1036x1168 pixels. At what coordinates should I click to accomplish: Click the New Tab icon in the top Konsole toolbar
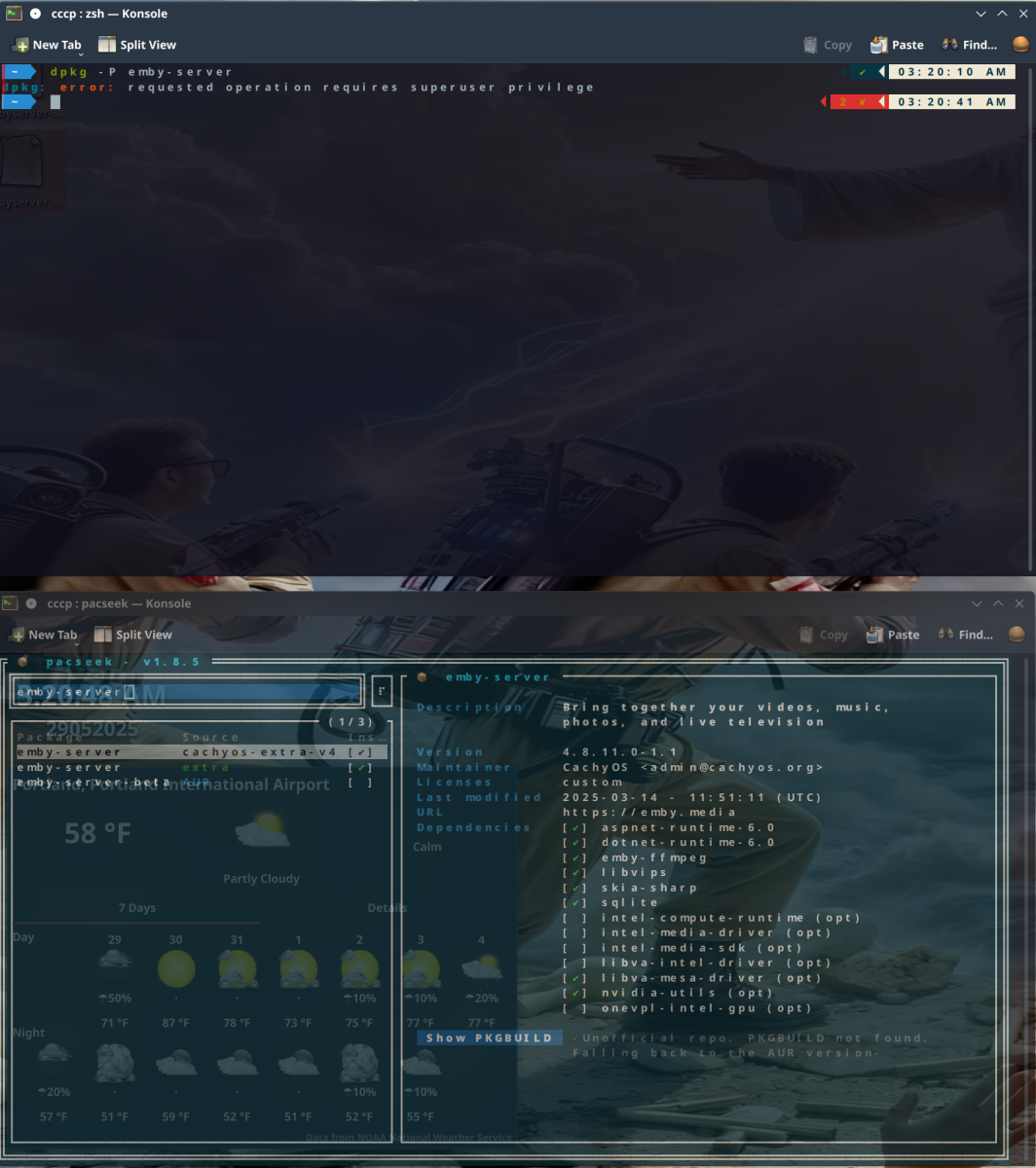pyautogui.click(x=19, y=44)
